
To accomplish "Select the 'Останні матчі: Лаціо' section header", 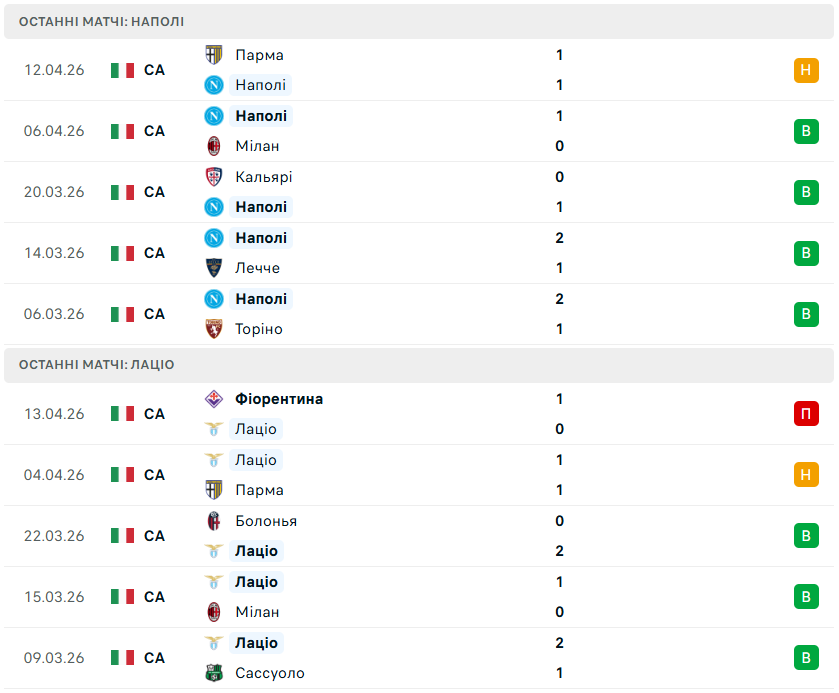I will pos(96,365).
